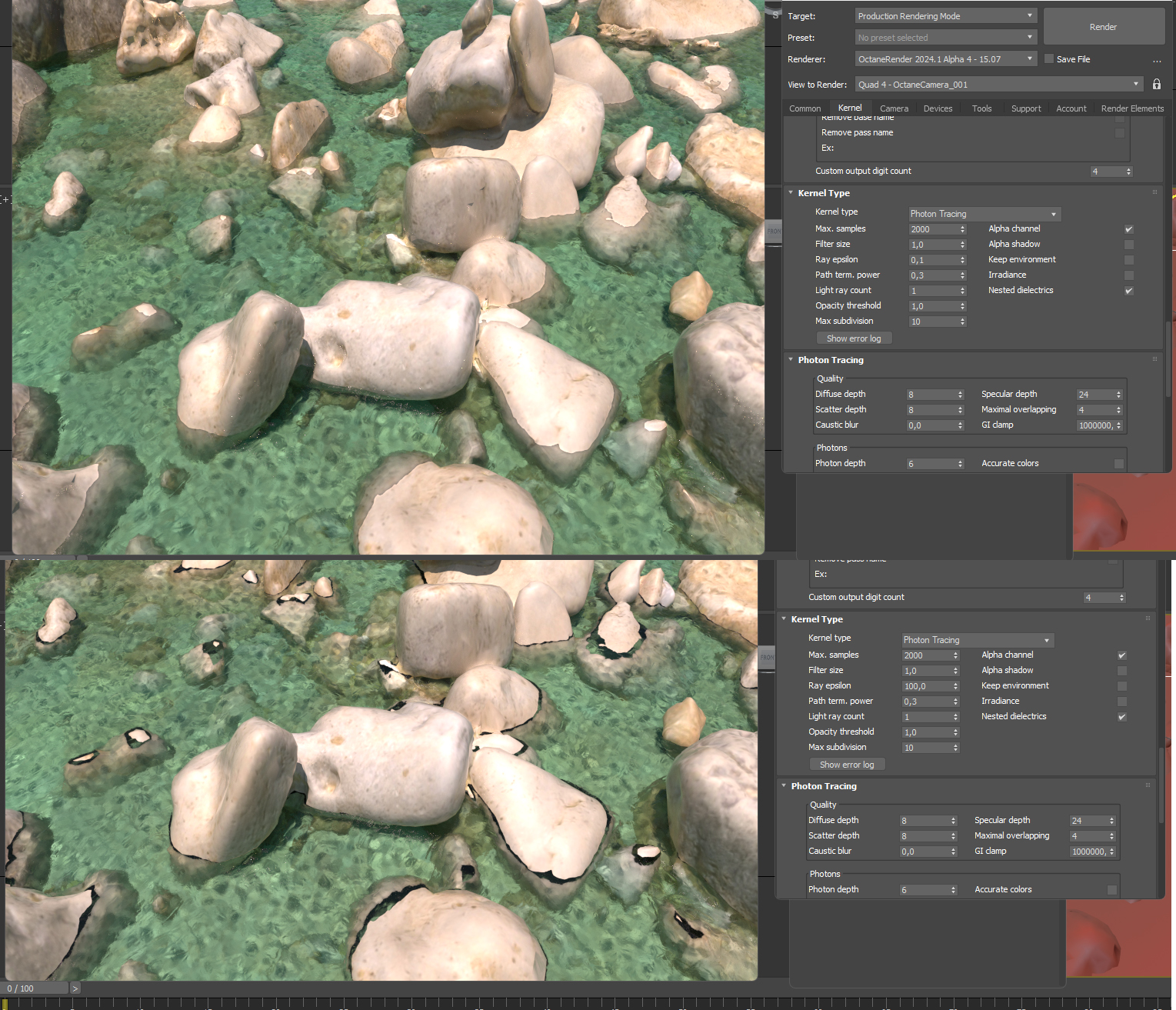Click the Render button

[x=1104, y=27]
